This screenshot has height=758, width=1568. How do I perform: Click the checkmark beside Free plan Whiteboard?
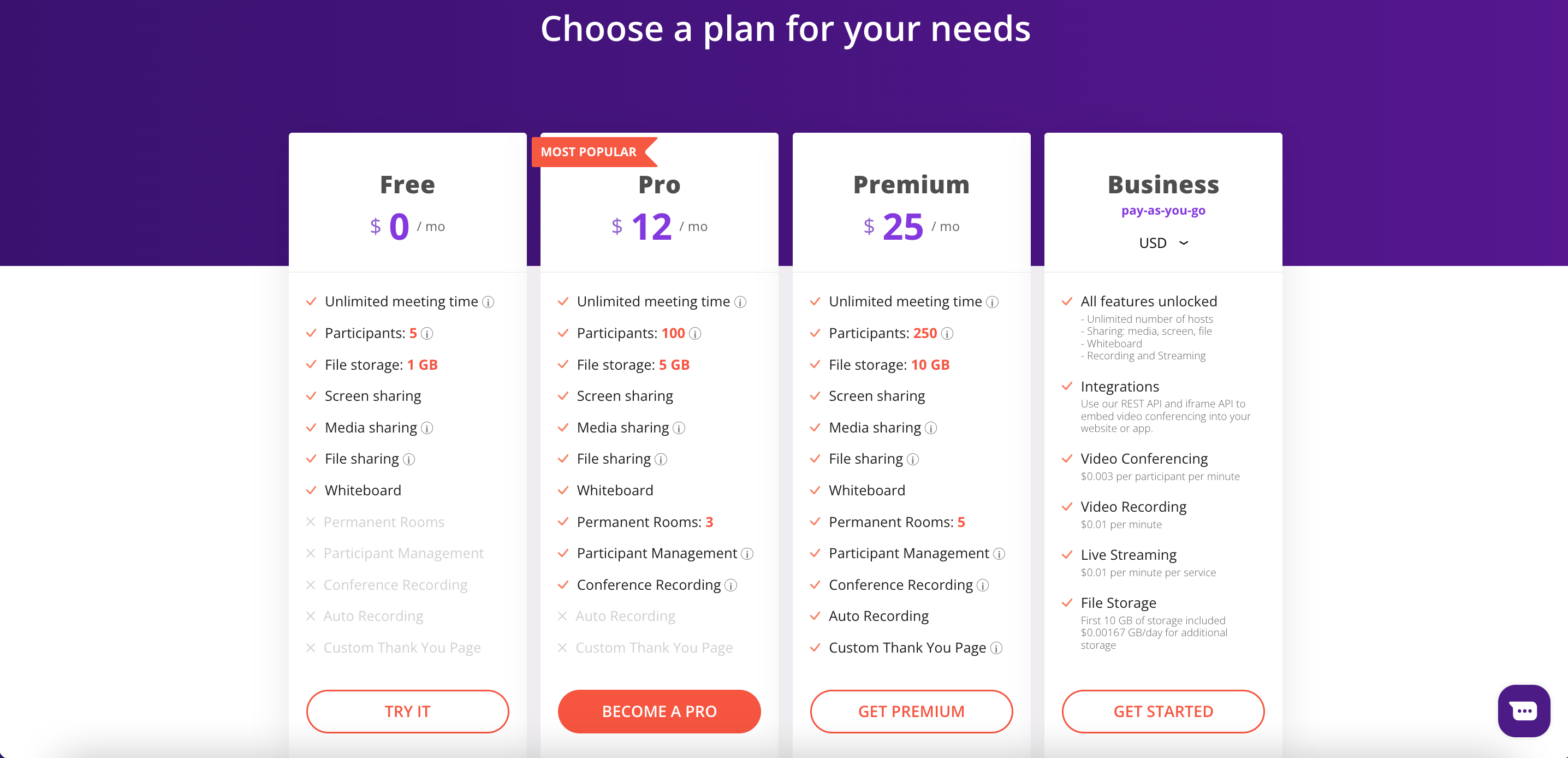(312, 490)
